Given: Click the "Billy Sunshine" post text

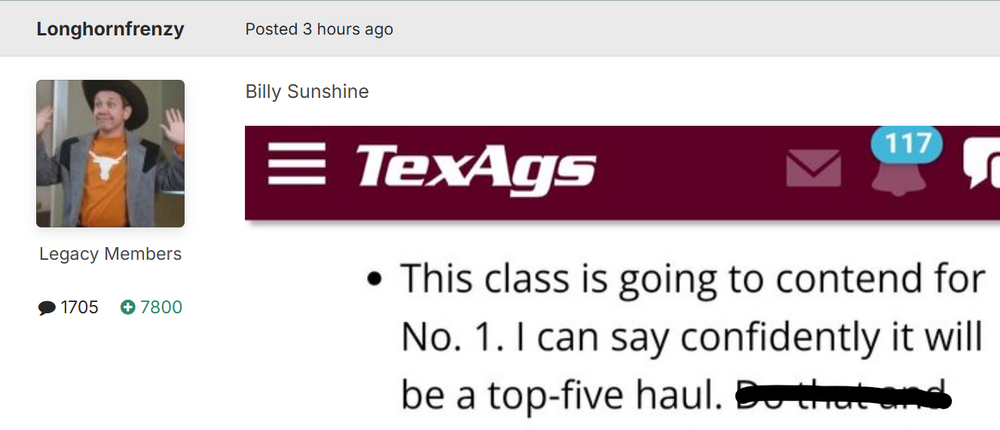Looking at the screenshot, I should pos(307,92).
